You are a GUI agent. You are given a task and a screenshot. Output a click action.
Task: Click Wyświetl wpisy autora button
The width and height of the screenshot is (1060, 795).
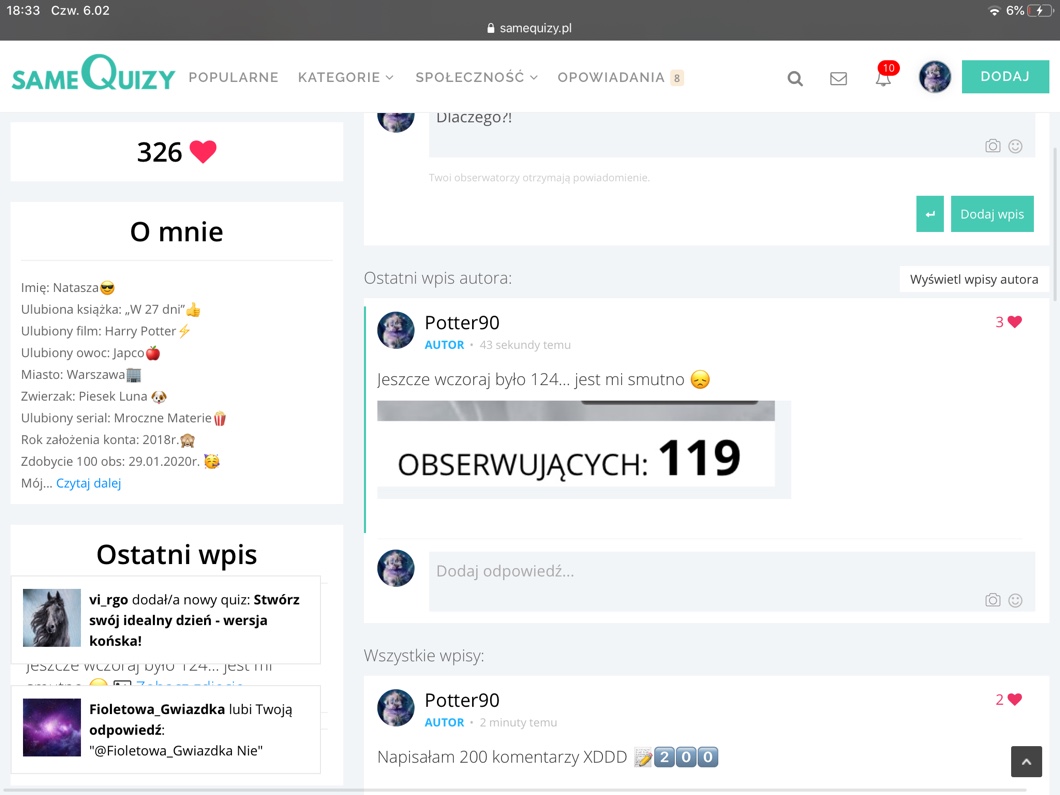(x=973, y=279)
